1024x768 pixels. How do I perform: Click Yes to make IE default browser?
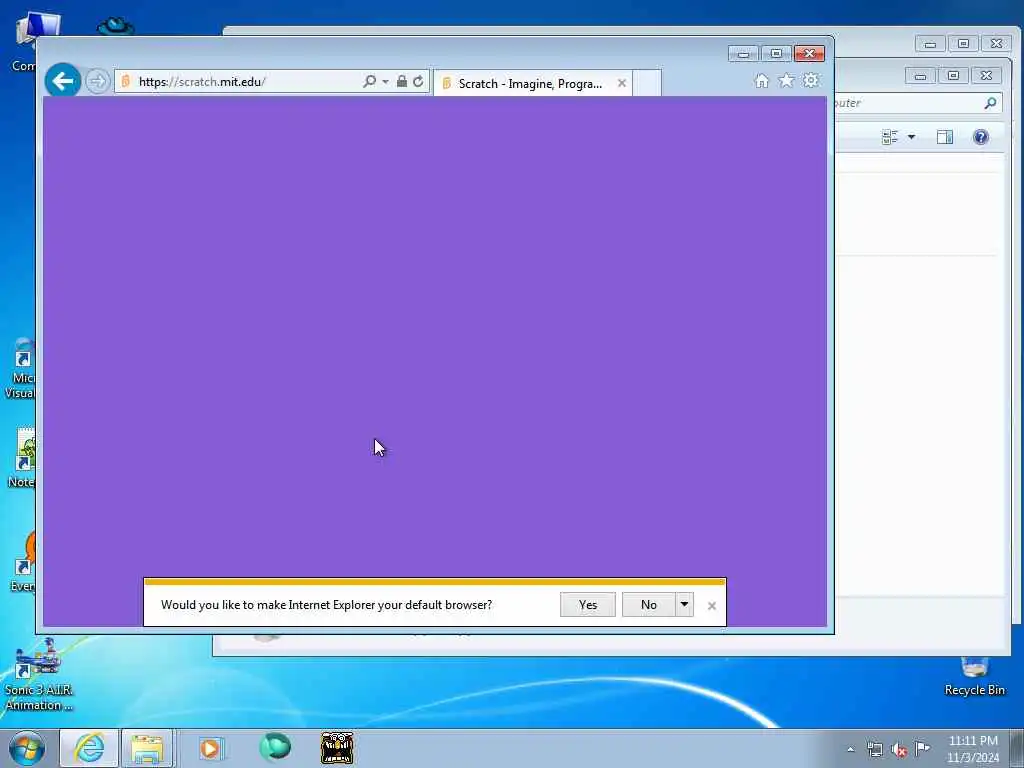588,605
